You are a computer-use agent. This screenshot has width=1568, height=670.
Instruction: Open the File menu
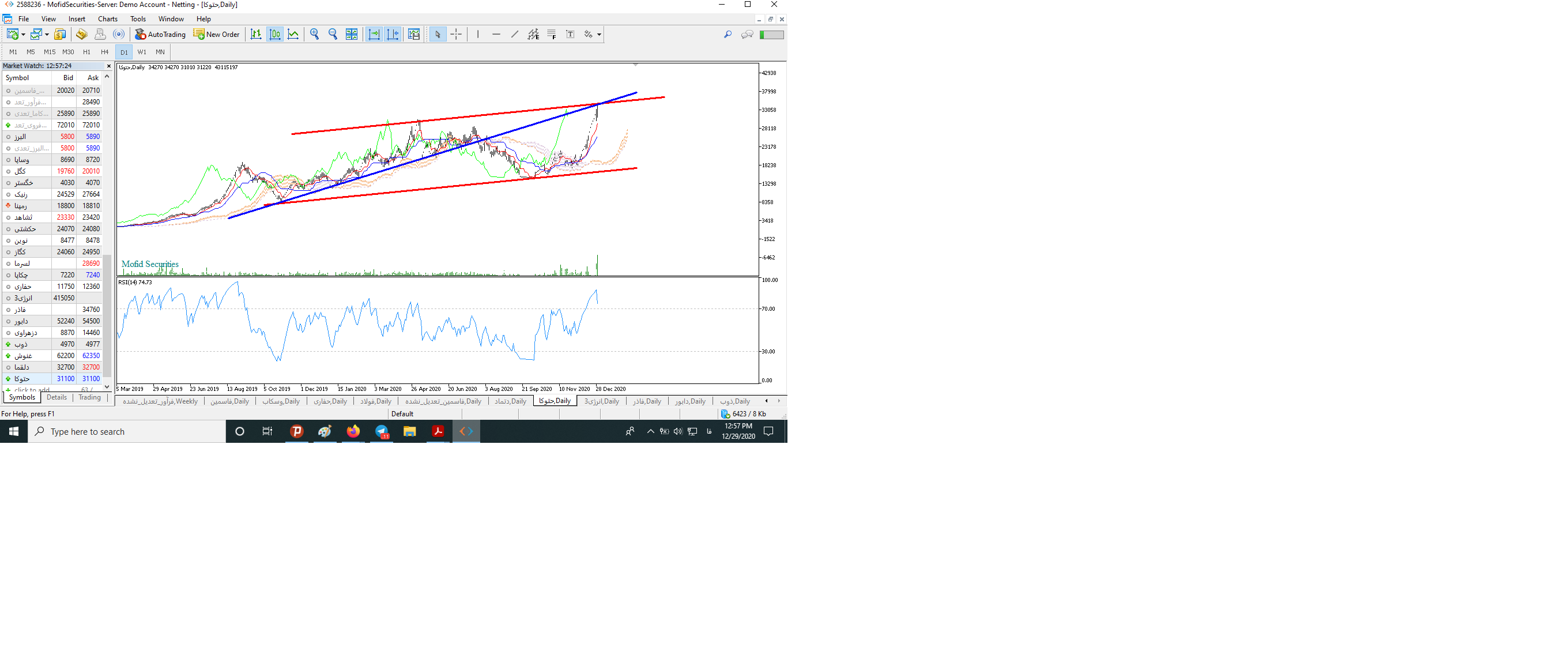pyautogui.click(x=24, y=19)
